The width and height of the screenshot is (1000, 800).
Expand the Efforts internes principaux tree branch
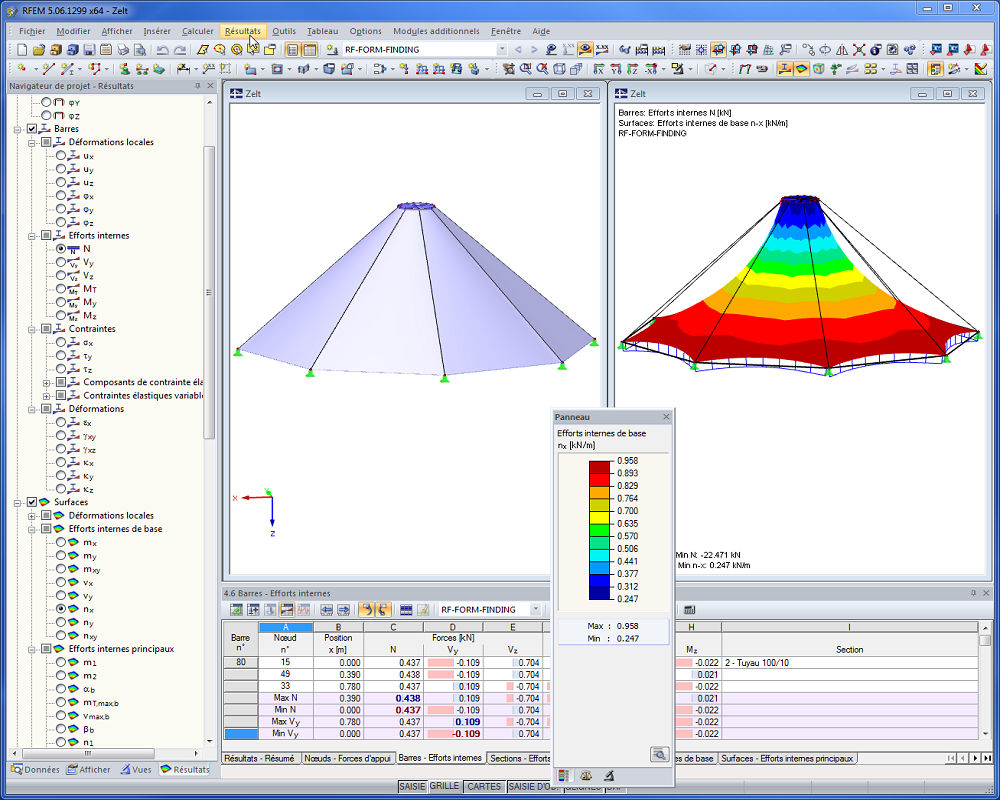pos(31,650)
